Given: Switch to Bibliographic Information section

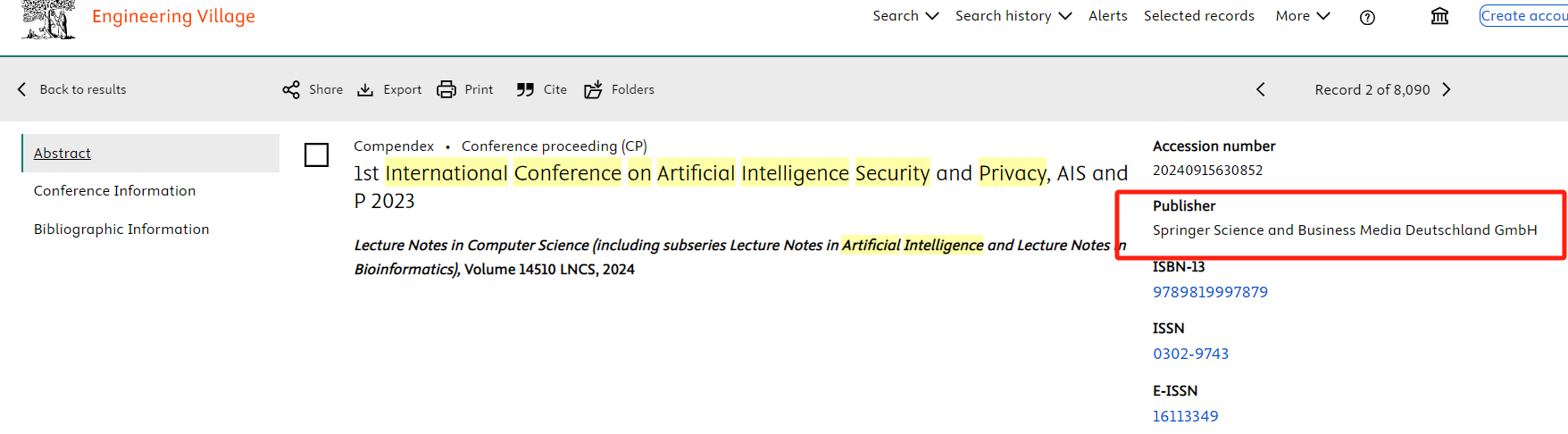Looking at the screenshot, I should 121,230.
